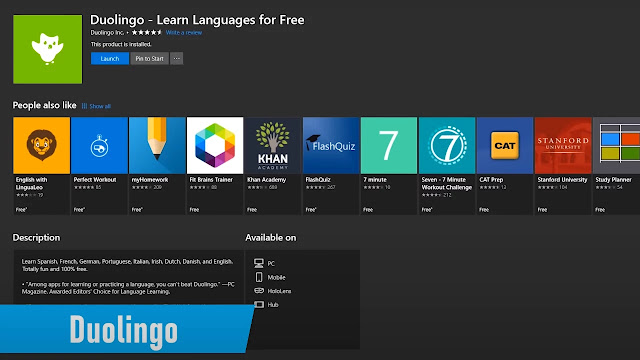Click the Free price under Stanford University
Screen dimensions: 640x360
coord(542,210)
